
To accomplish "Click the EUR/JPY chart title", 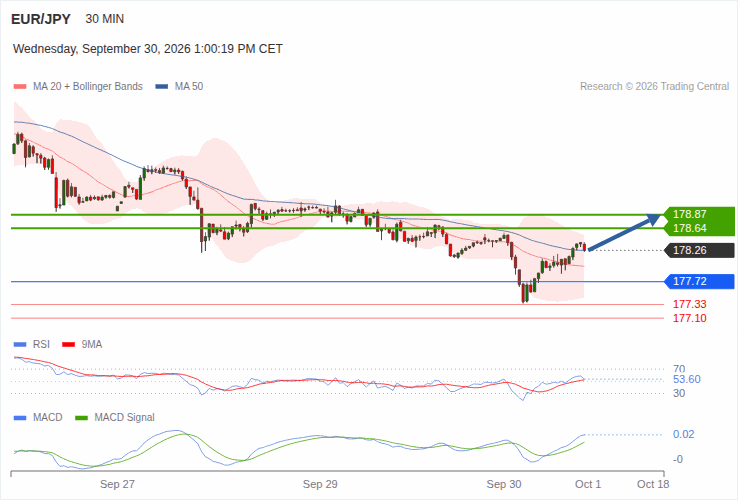I will 41,19.
